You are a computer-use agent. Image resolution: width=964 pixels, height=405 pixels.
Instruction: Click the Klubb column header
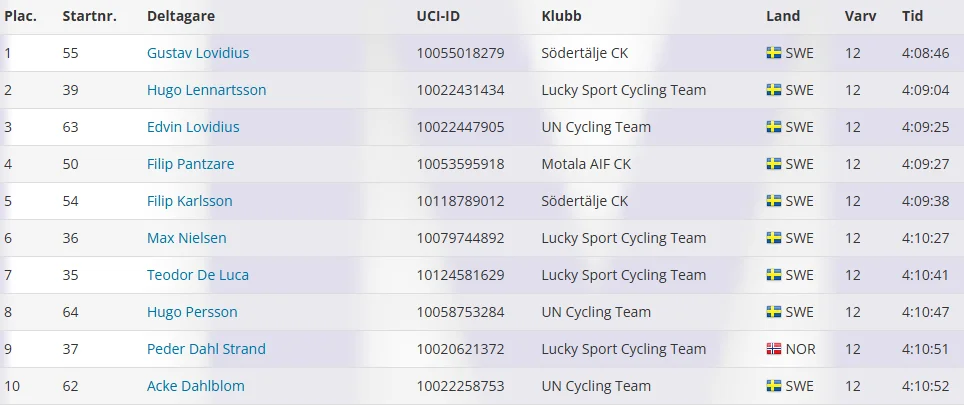(x=561, y=16)
